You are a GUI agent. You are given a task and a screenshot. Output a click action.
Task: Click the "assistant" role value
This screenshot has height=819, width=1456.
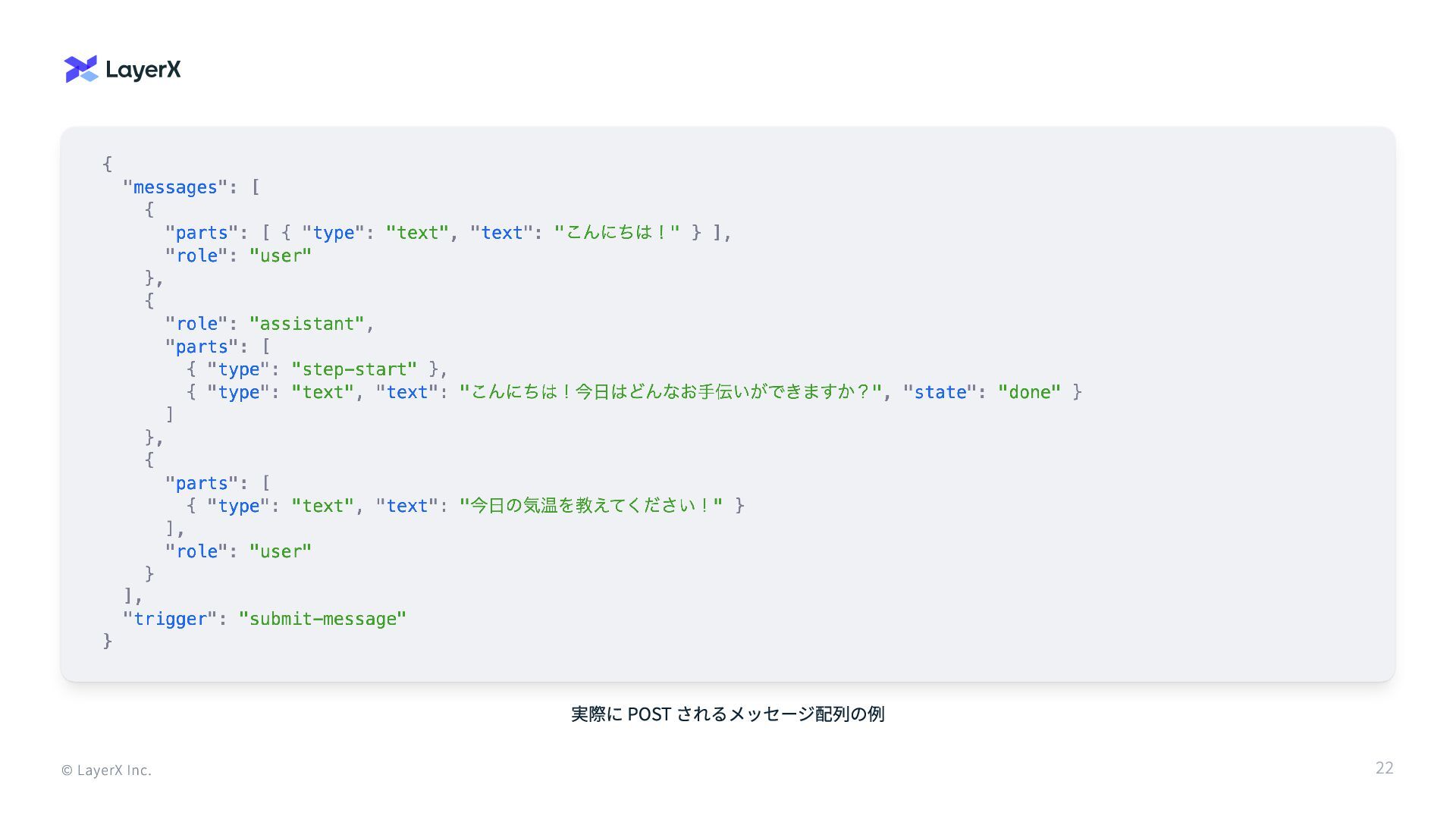click(x=306, y=324)
